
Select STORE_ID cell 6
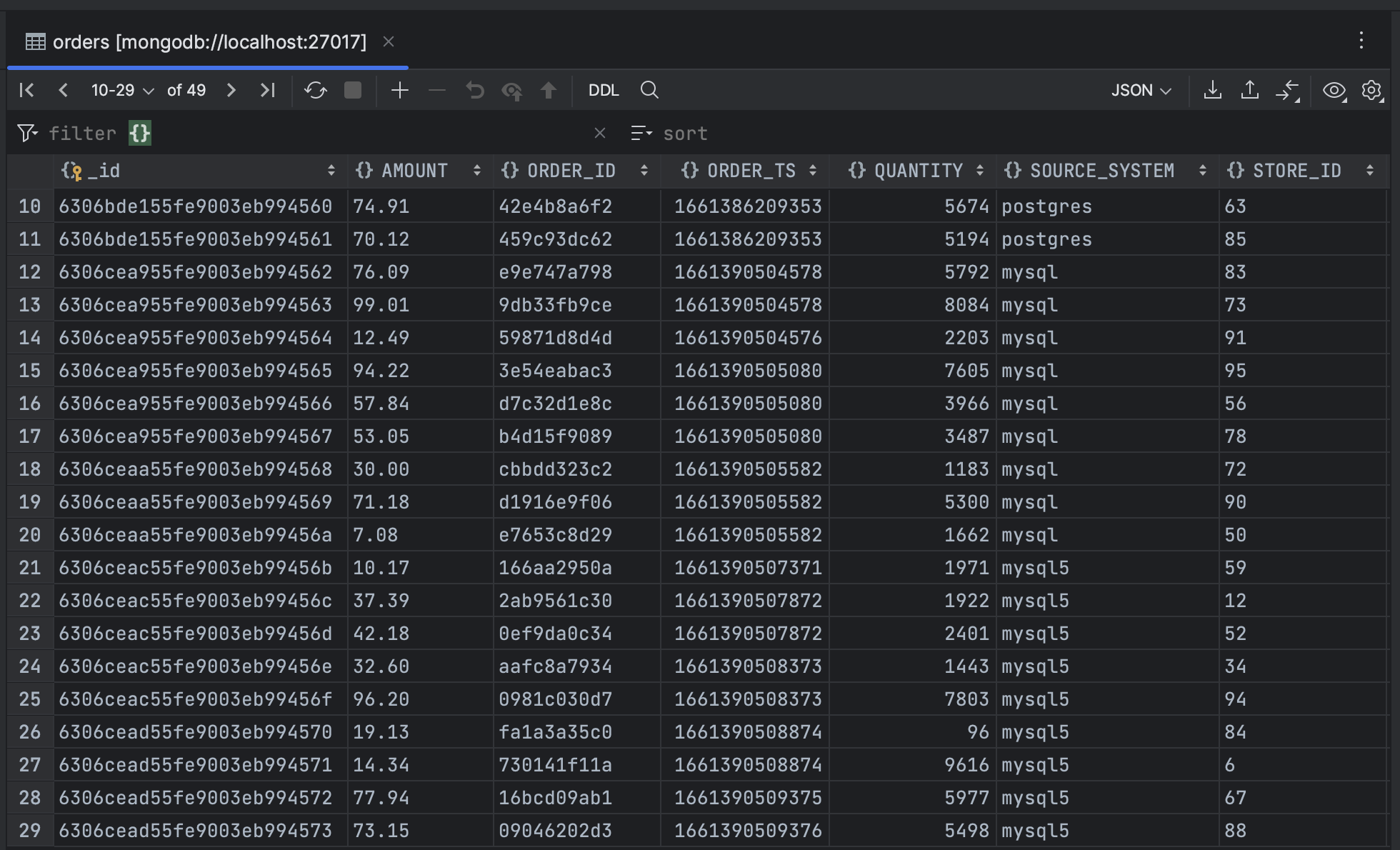1302,765
